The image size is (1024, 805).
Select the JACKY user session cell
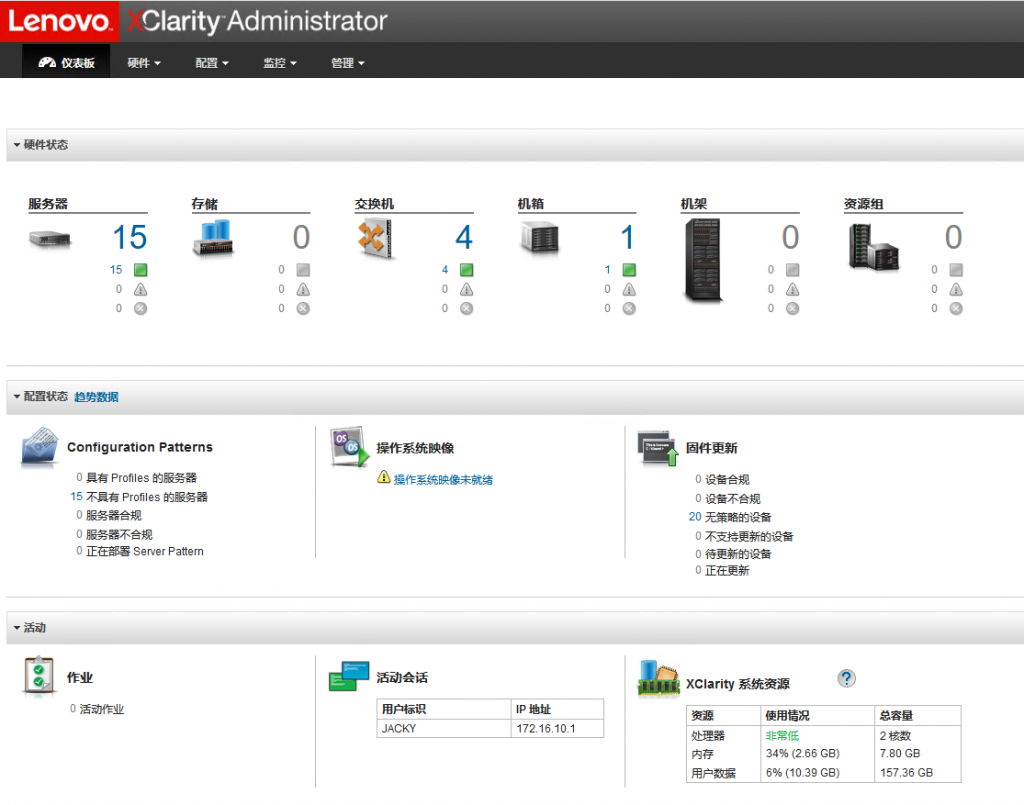[444, 729]
